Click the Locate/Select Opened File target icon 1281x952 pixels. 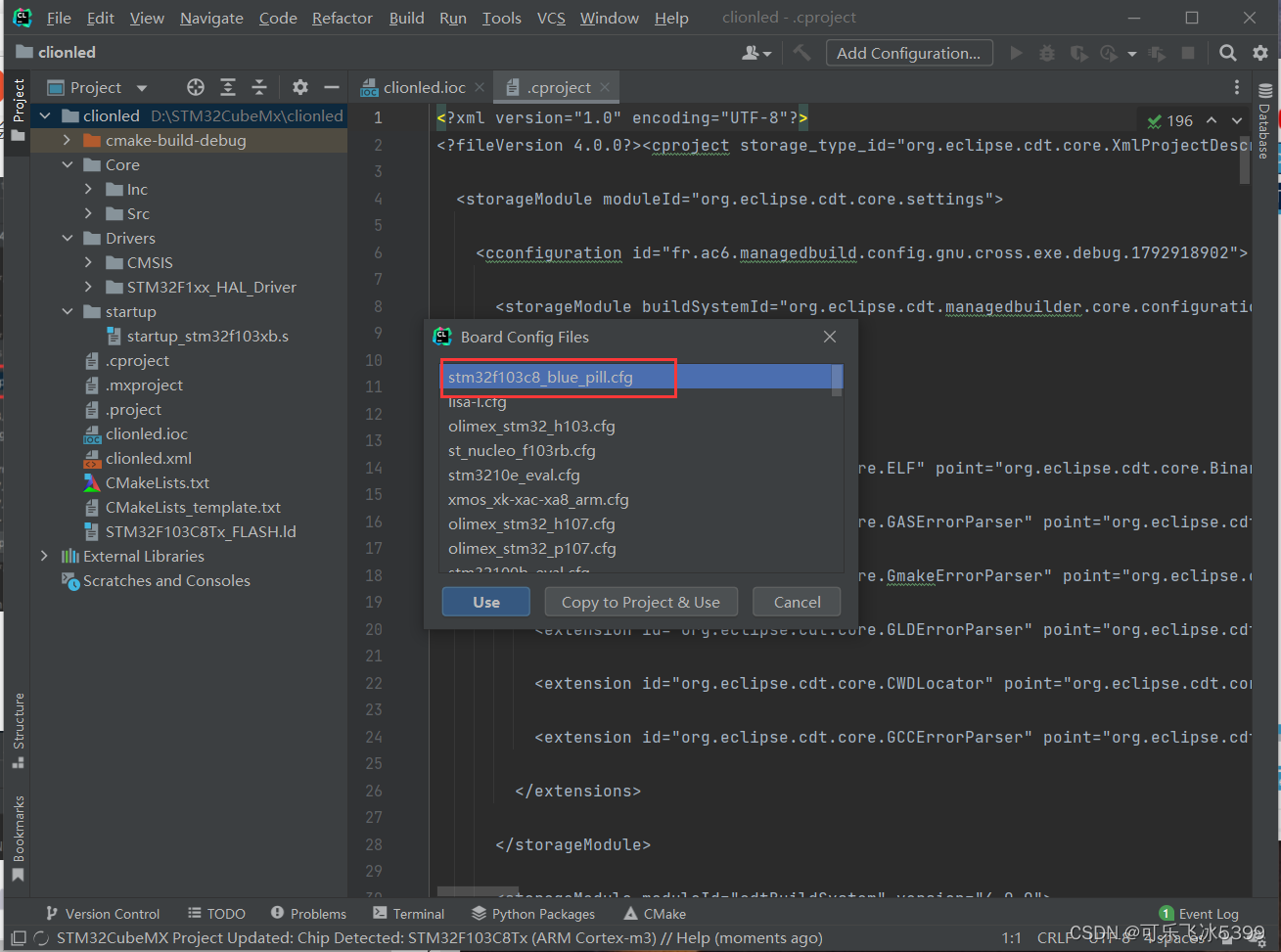196,87
